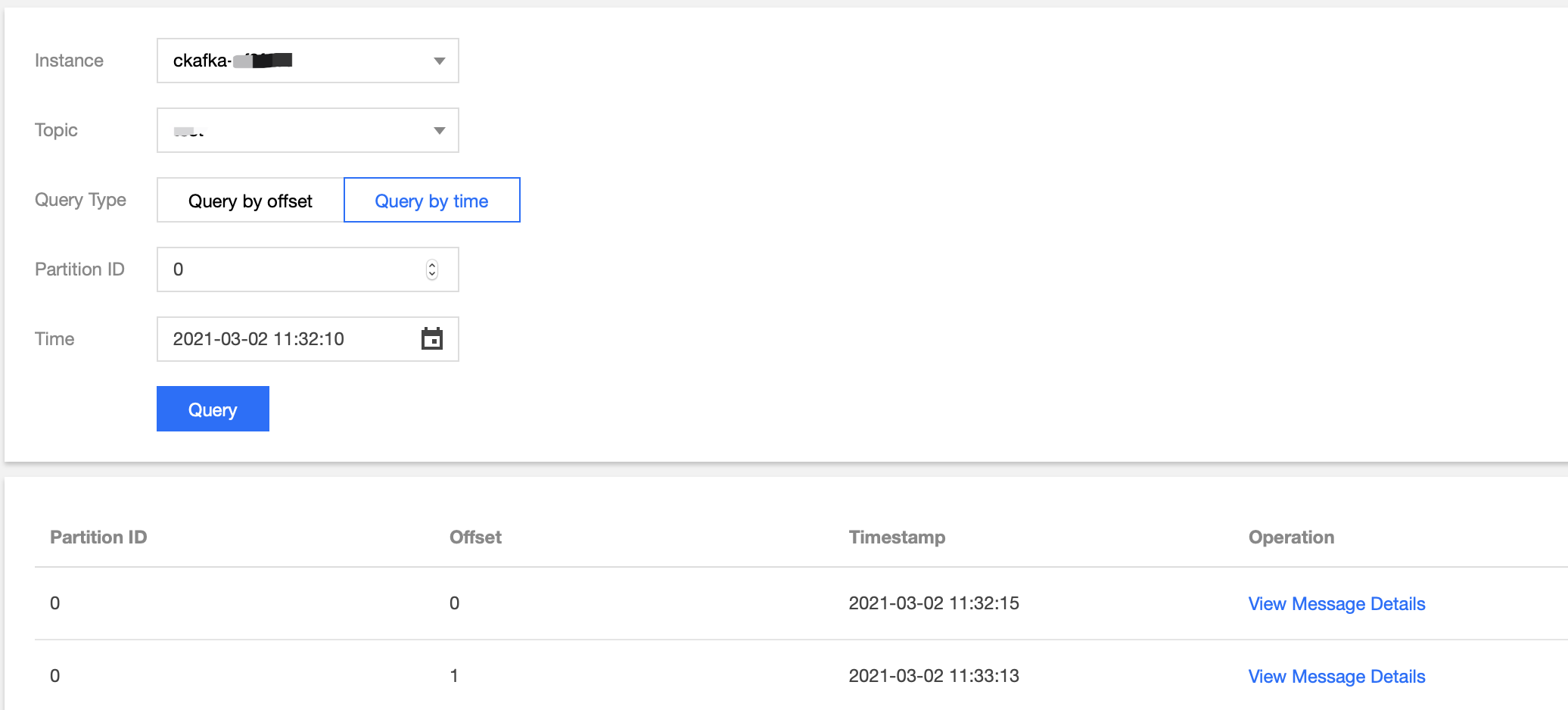1568x710 pixels.
Task: Click Partition ID increment arrow
Action: coord(432,265)
